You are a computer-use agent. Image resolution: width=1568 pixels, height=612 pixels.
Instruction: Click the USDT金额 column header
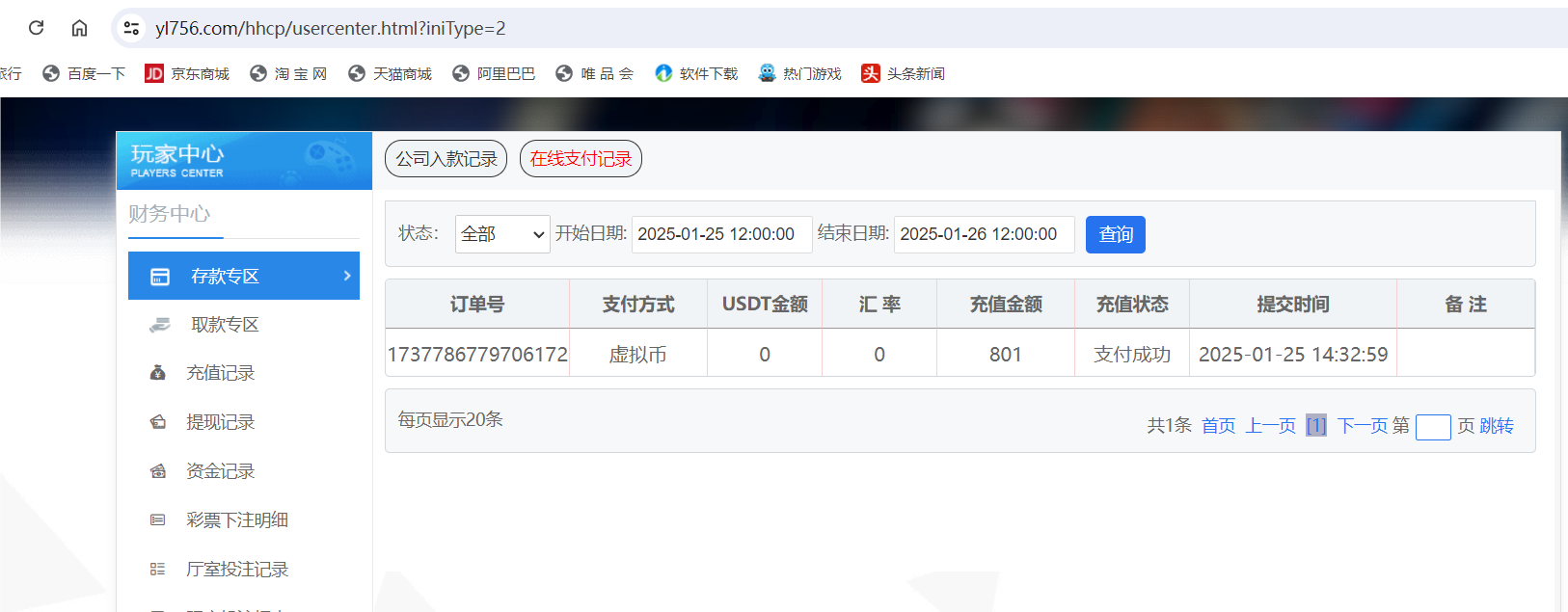tap(765, 305)
